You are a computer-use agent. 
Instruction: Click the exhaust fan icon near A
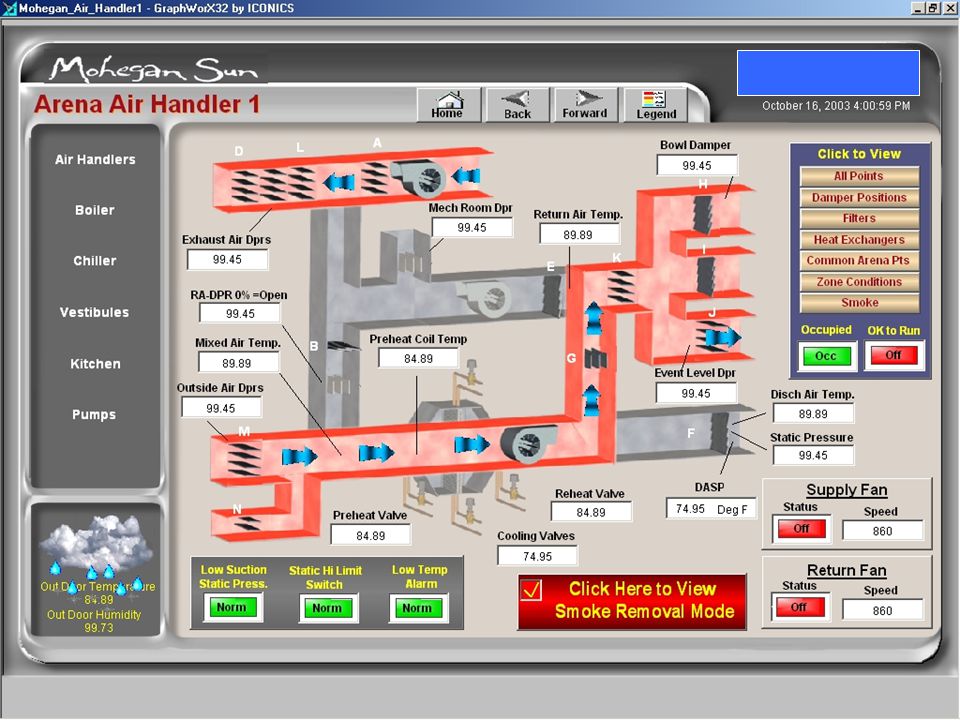tap(421, 178)
